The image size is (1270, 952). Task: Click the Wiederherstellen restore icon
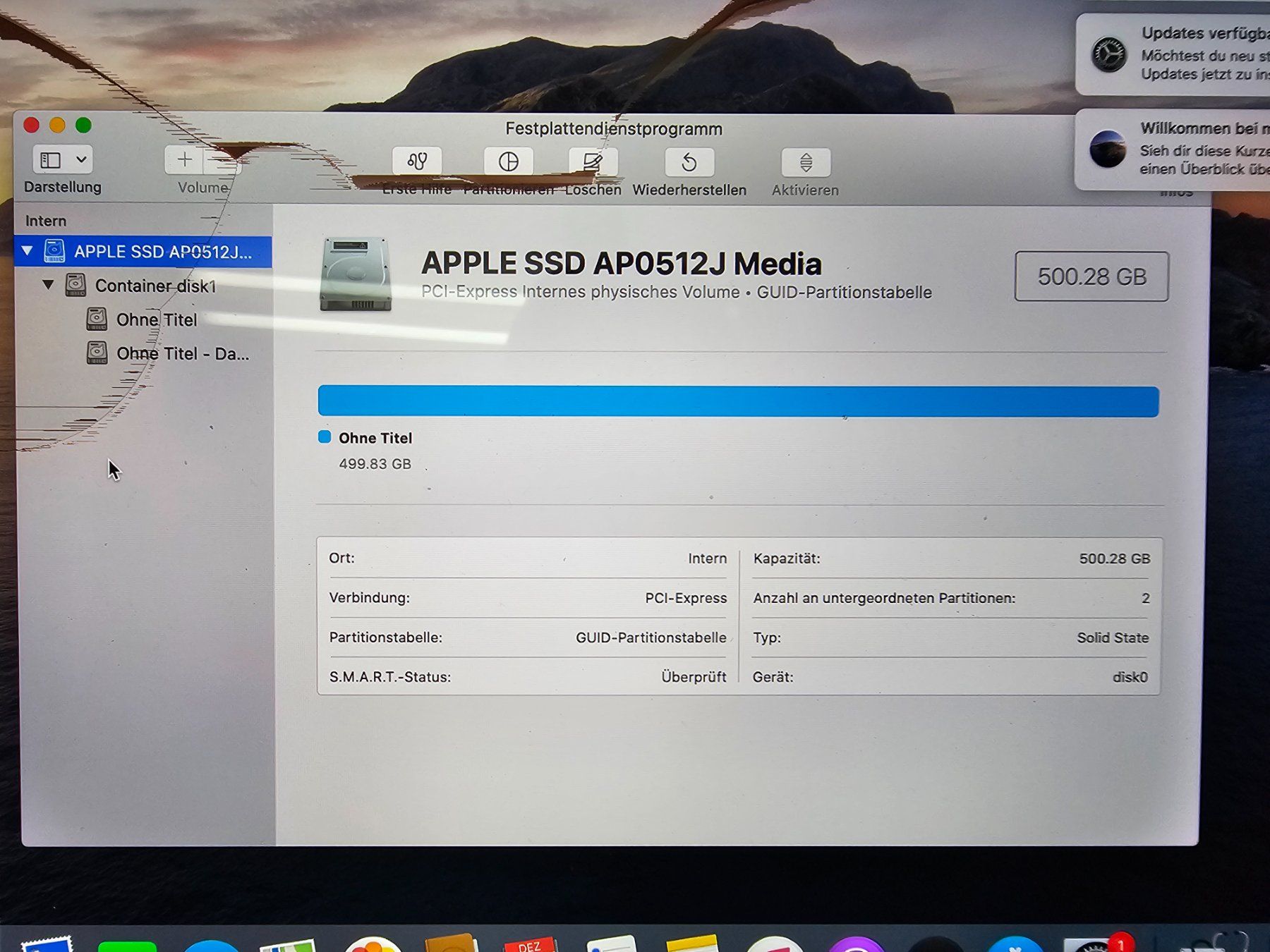[x=689, y=163]
